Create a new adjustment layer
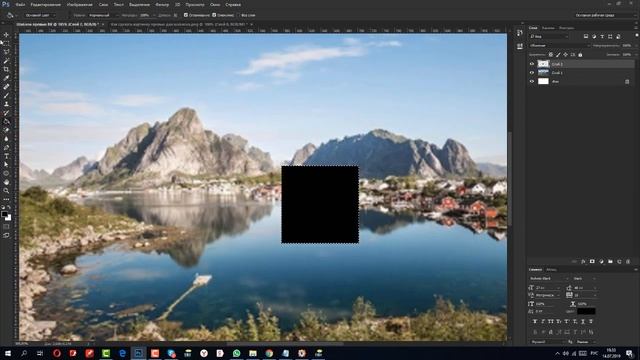640x360 pixels. point(601,261)
